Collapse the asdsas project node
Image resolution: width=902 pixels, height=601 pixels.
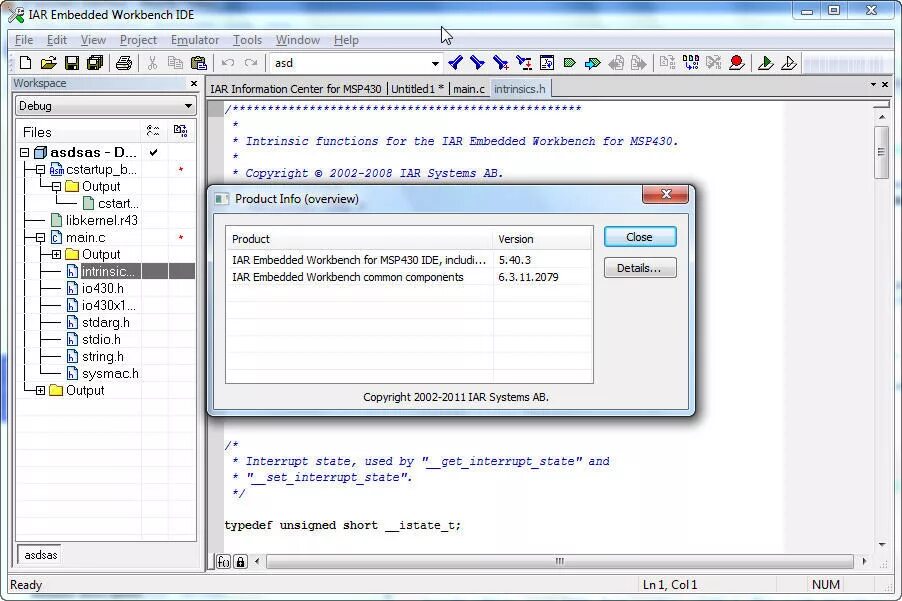24,152
